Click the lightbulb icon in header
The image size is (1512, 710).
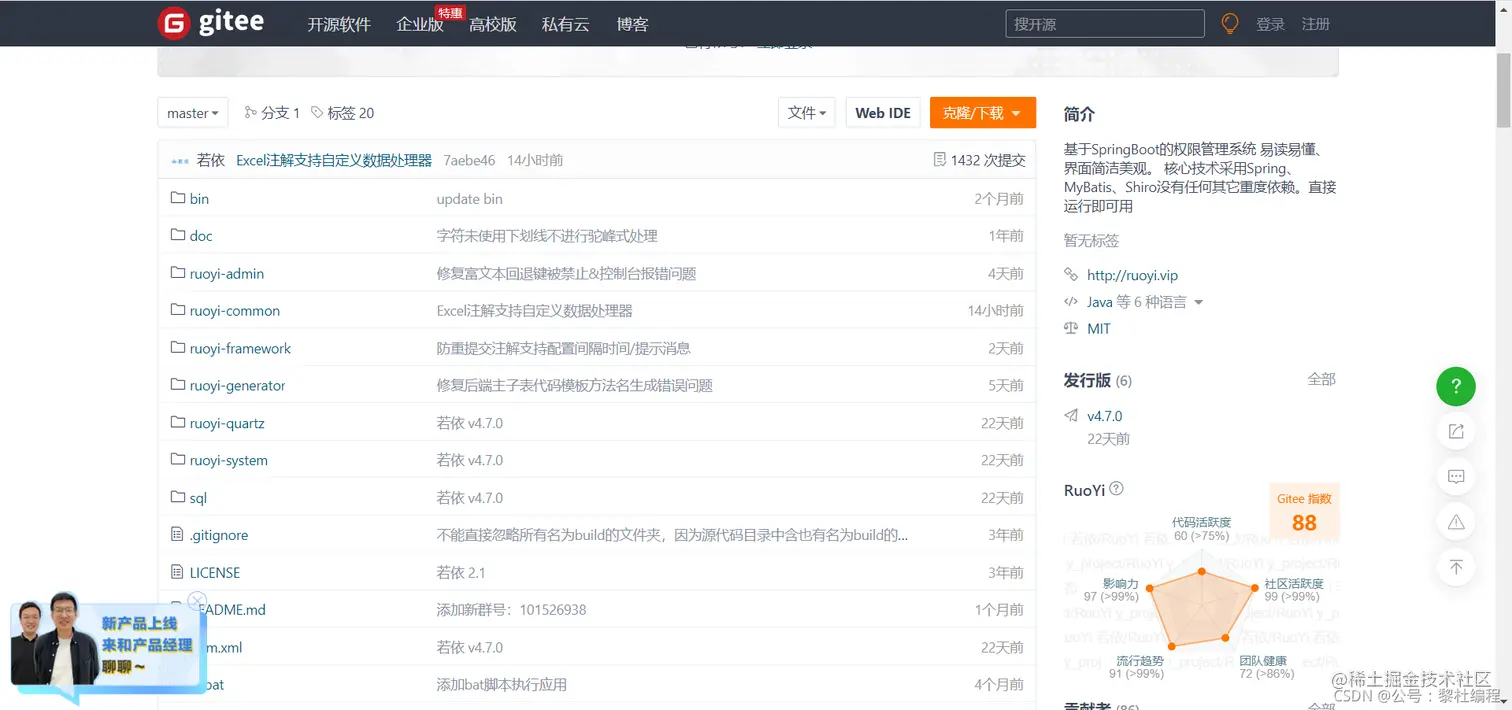coord(1230,24)
